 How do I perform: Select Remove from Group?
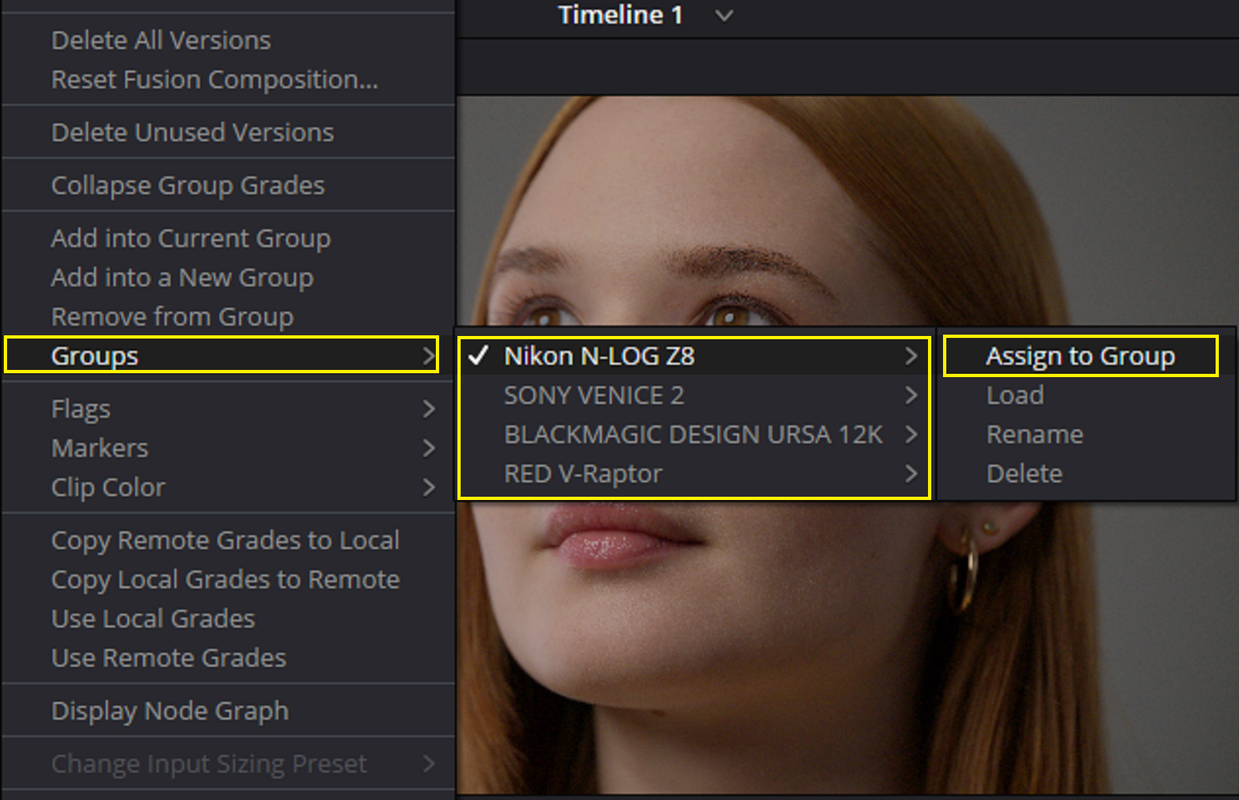click(x=172, y=317)
